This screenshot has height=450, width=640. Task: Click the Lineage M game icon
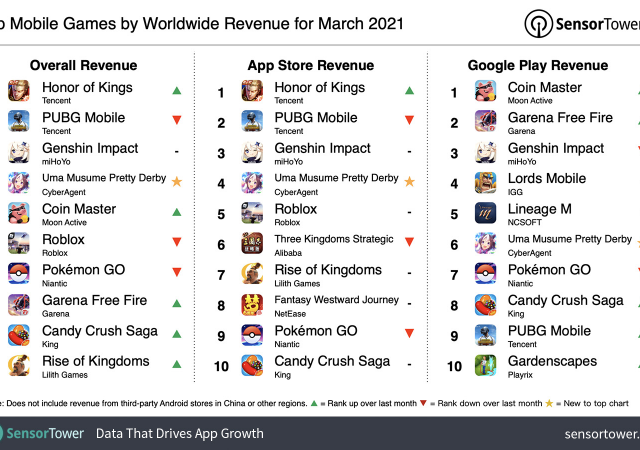(x=486, y=214)
